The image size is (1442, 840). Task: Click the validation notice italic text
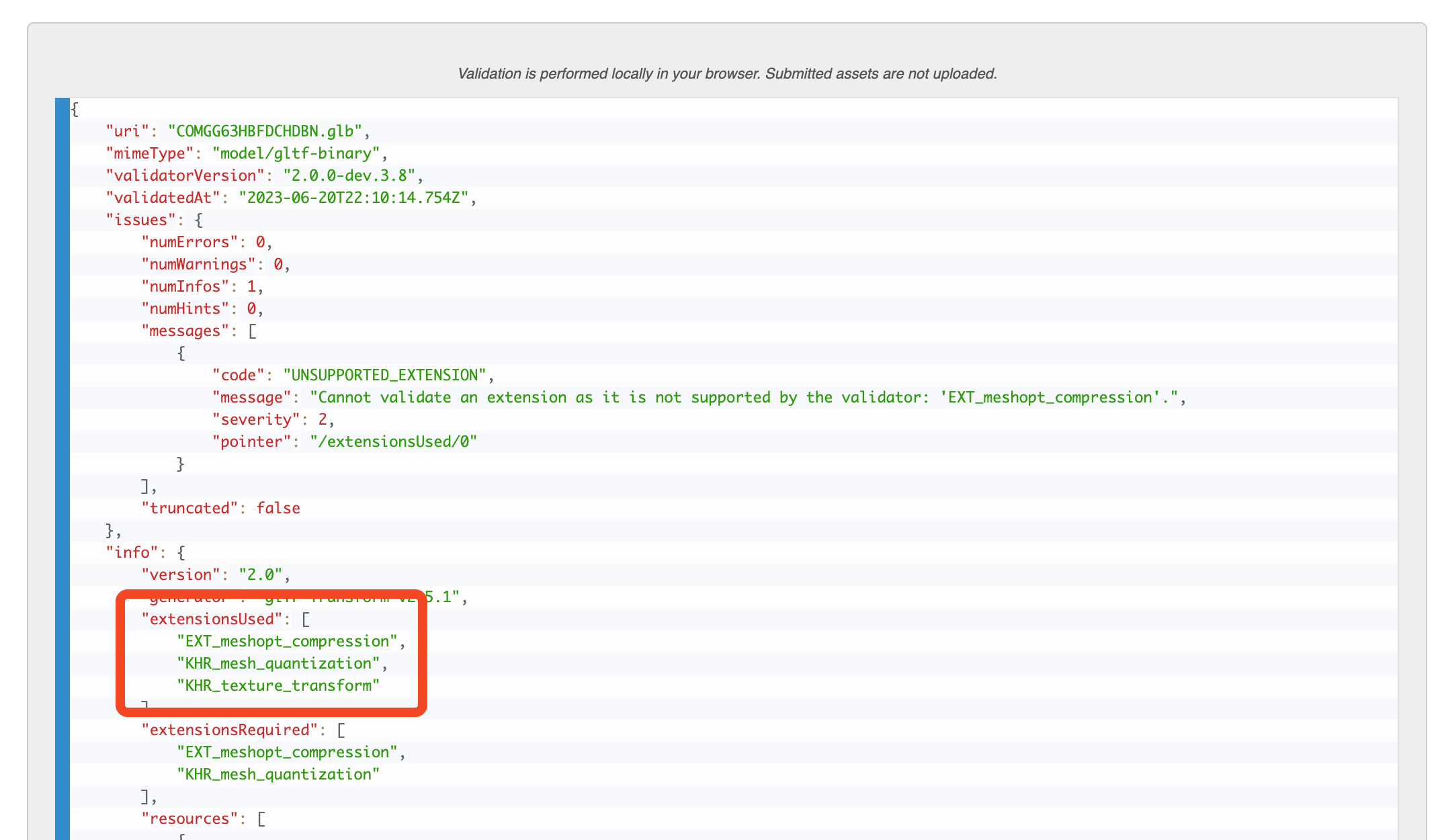(x=727, y=74)
